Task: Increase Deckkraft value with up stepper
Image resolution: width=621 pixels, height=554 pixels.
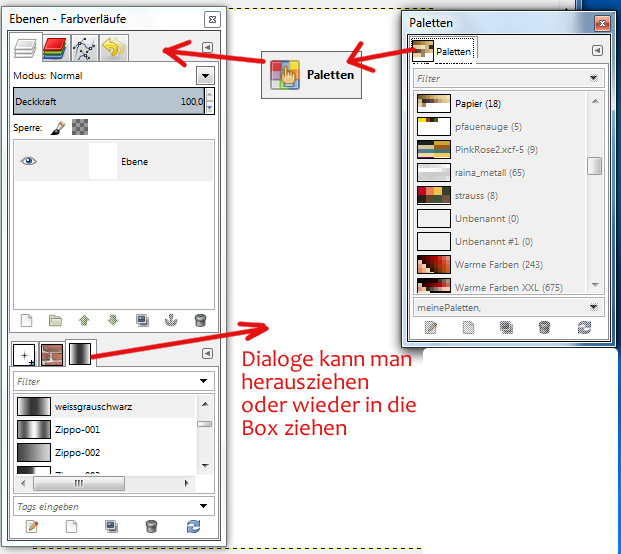Action: [x=210, y=94]
